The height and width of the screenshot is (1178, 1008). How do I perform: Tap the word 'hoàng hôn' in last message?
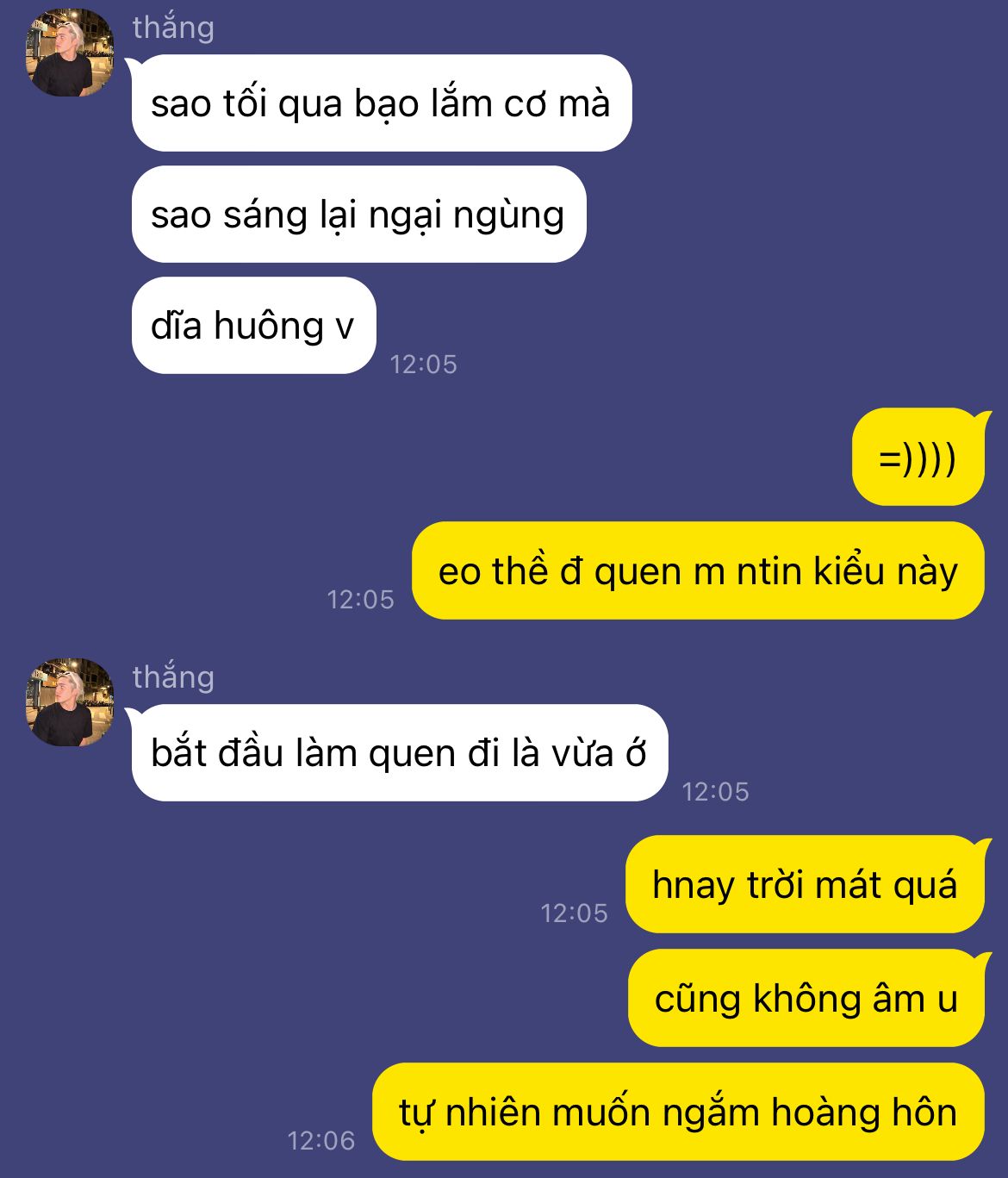pos(864,1112)
